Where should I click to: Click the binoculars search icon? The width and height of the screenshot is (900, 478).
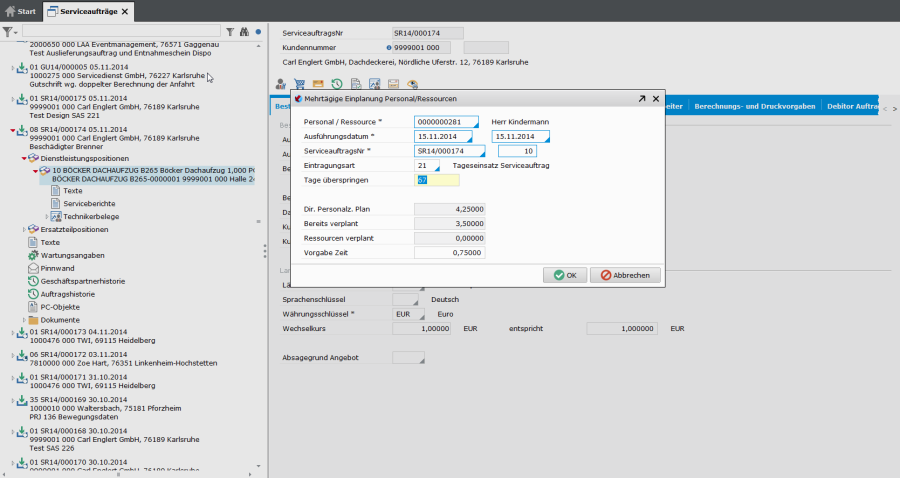[x=243, y=32]
